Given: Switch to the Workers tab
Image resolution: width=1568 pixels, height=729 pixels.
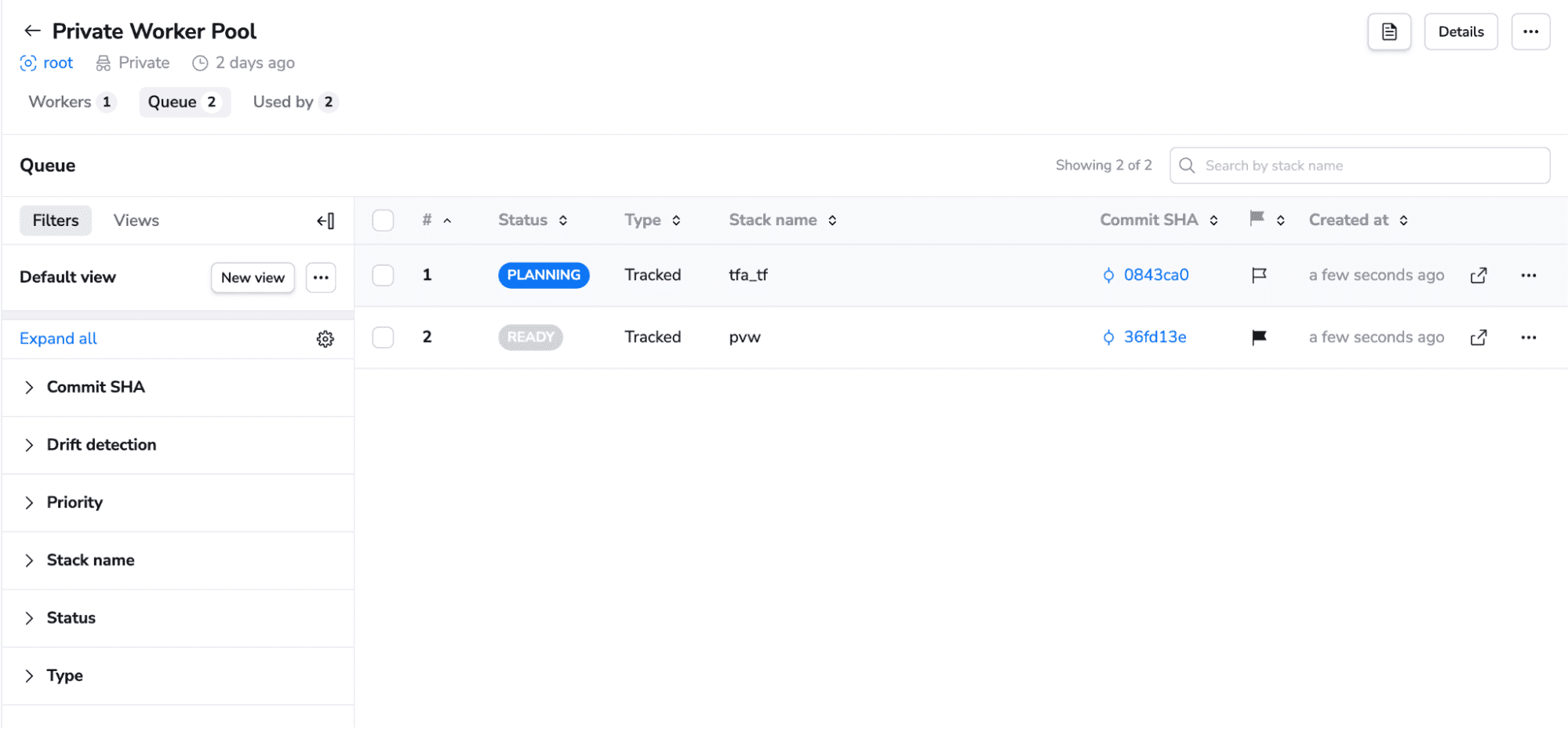Looking at the screenshot, I should 72,102.
